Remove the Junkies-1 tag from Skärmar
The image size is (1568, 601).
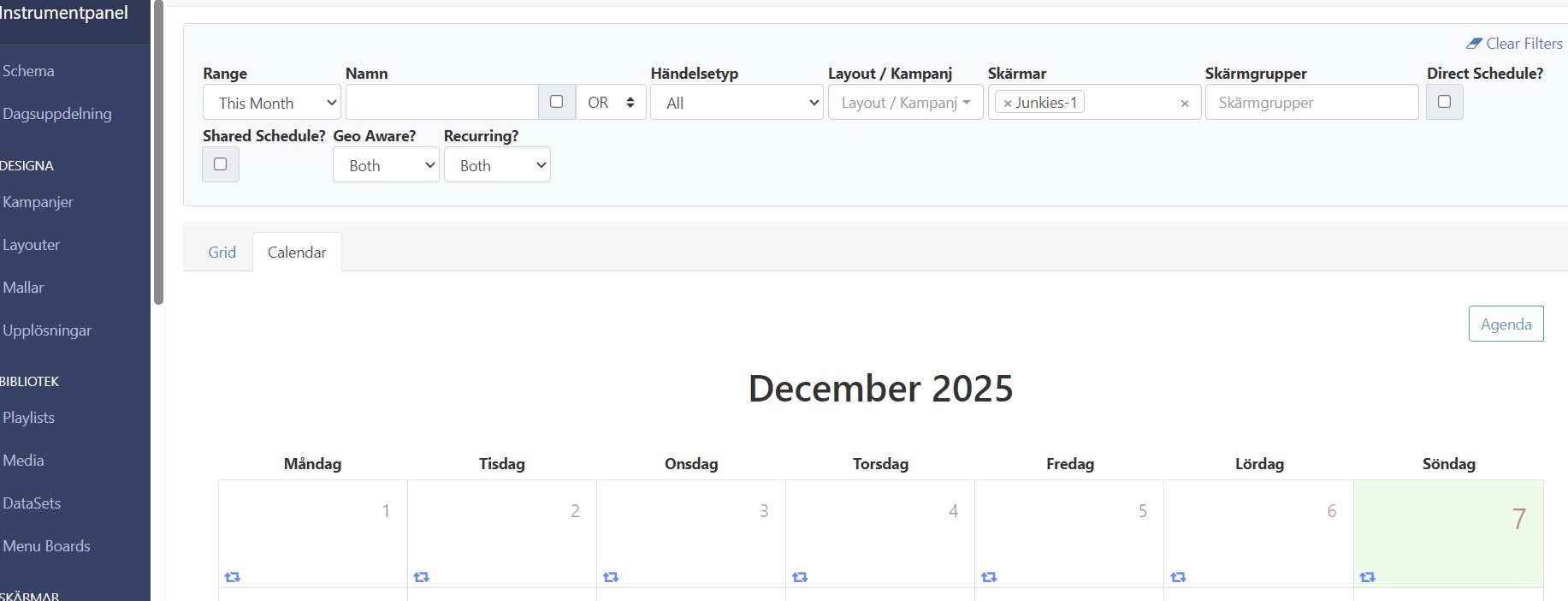click(x=1008, y=104)
